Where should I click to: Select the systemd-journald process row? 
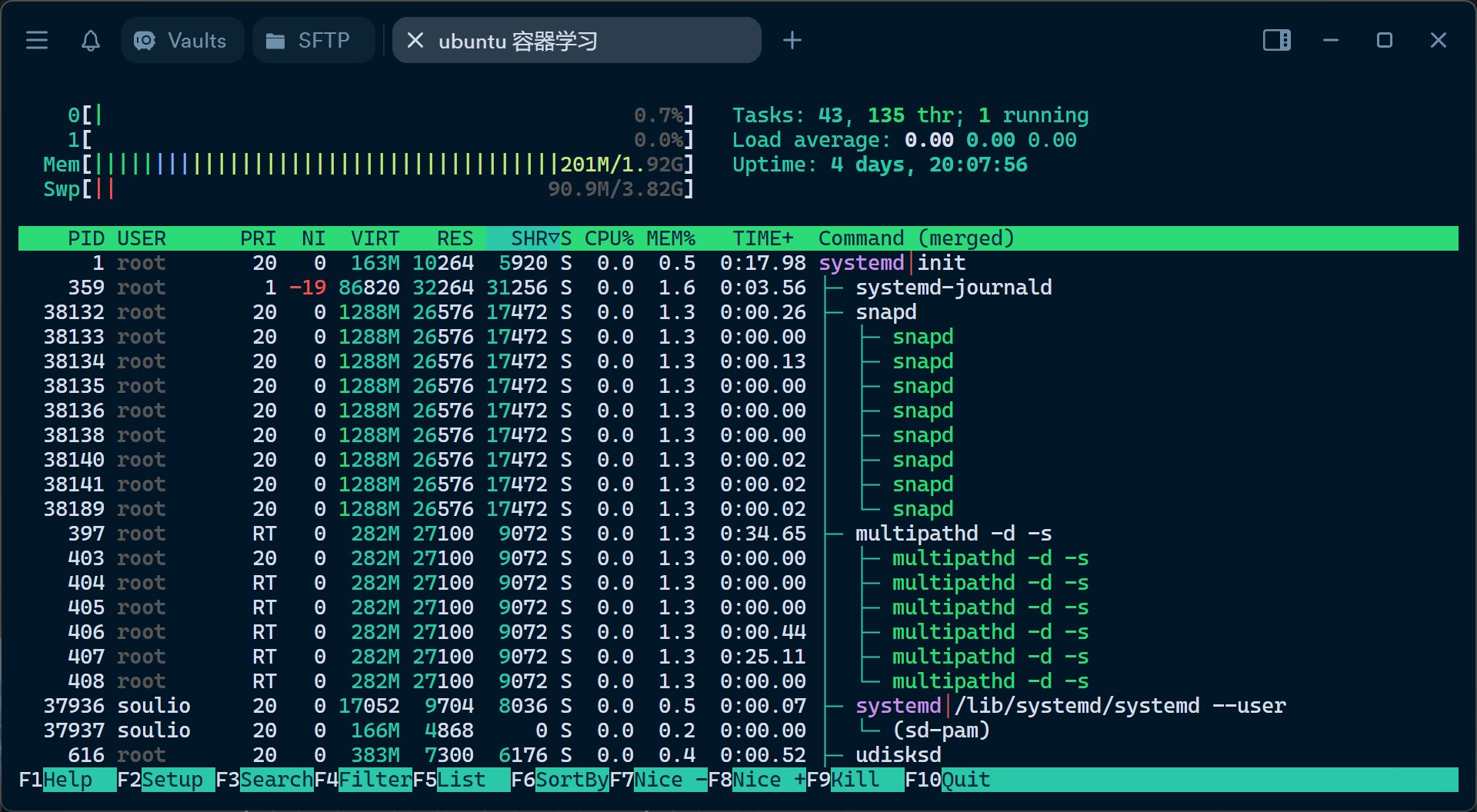(738, 288)
